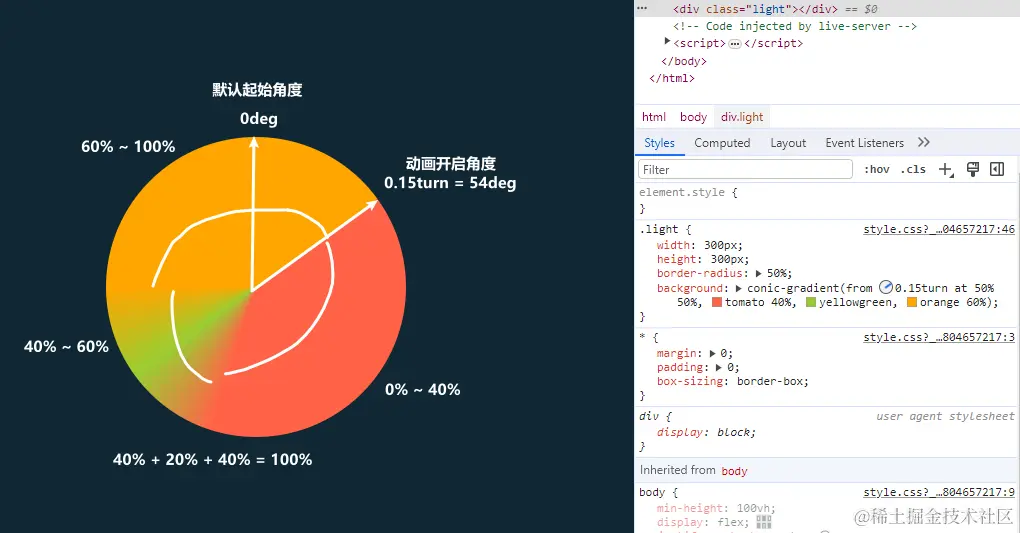Click the '0% ~ 40%' label in the page
Image resolution: width=1020 pixels, height=533 pixels.
(423, 389)
